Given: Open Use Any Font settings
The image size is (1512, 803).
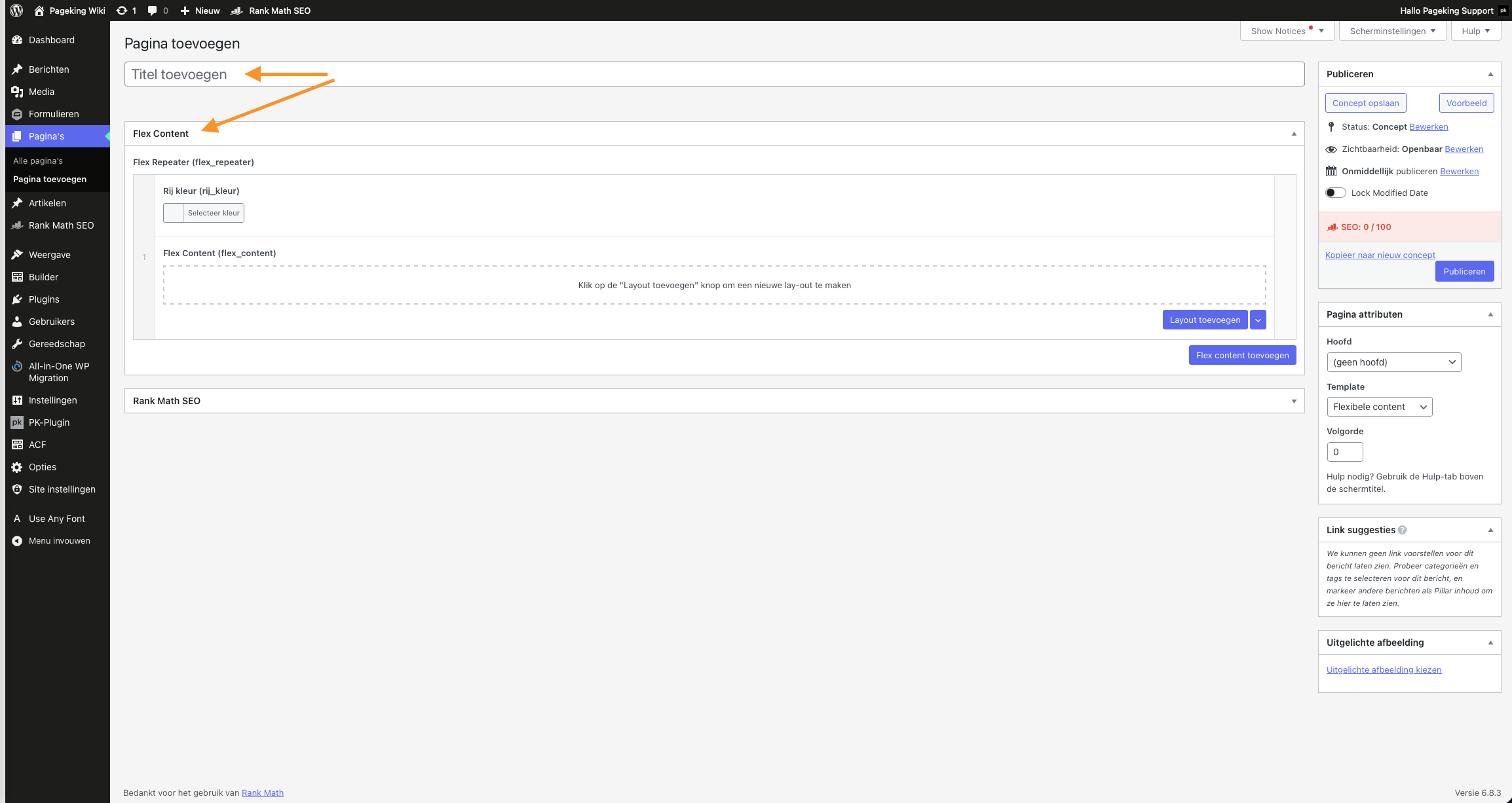Looking at the screenshot, I should pyautogui.click(x=56, y=519).
